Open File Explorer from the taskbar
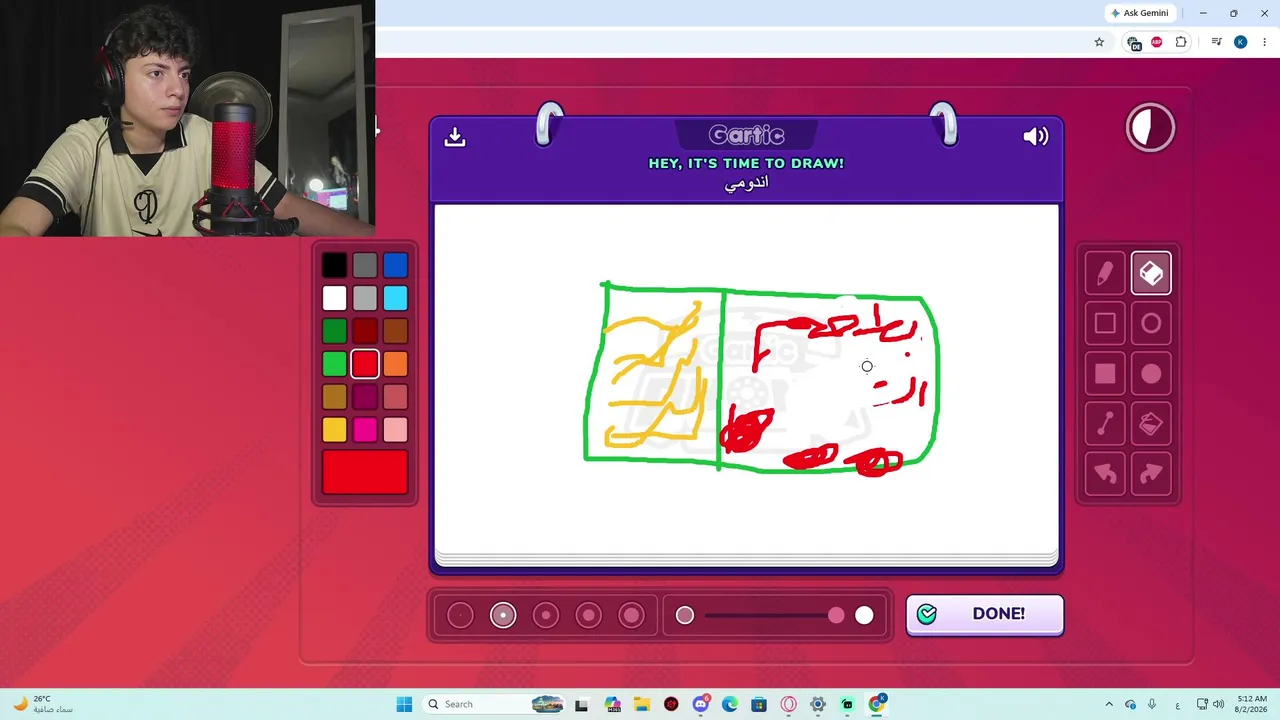The width and height of the screenshot is (1280, 720). [x=641, y=704]
